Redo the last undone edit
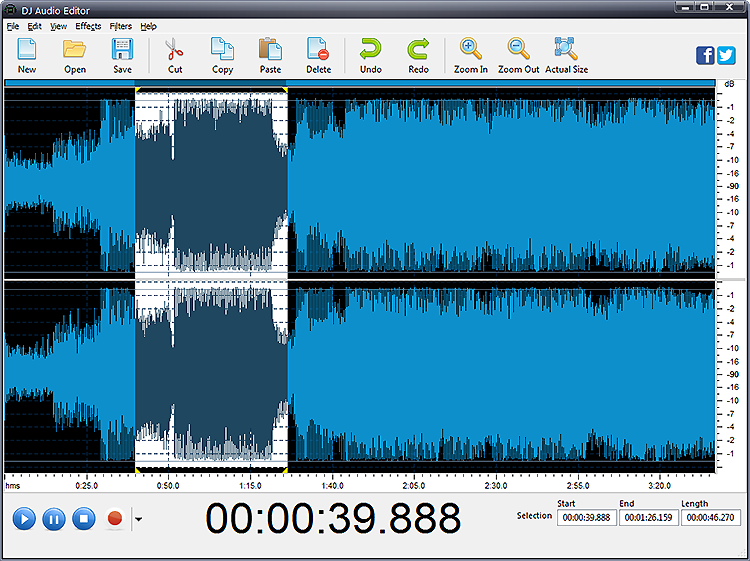This screenshot has width=750, height=561. 419,56
